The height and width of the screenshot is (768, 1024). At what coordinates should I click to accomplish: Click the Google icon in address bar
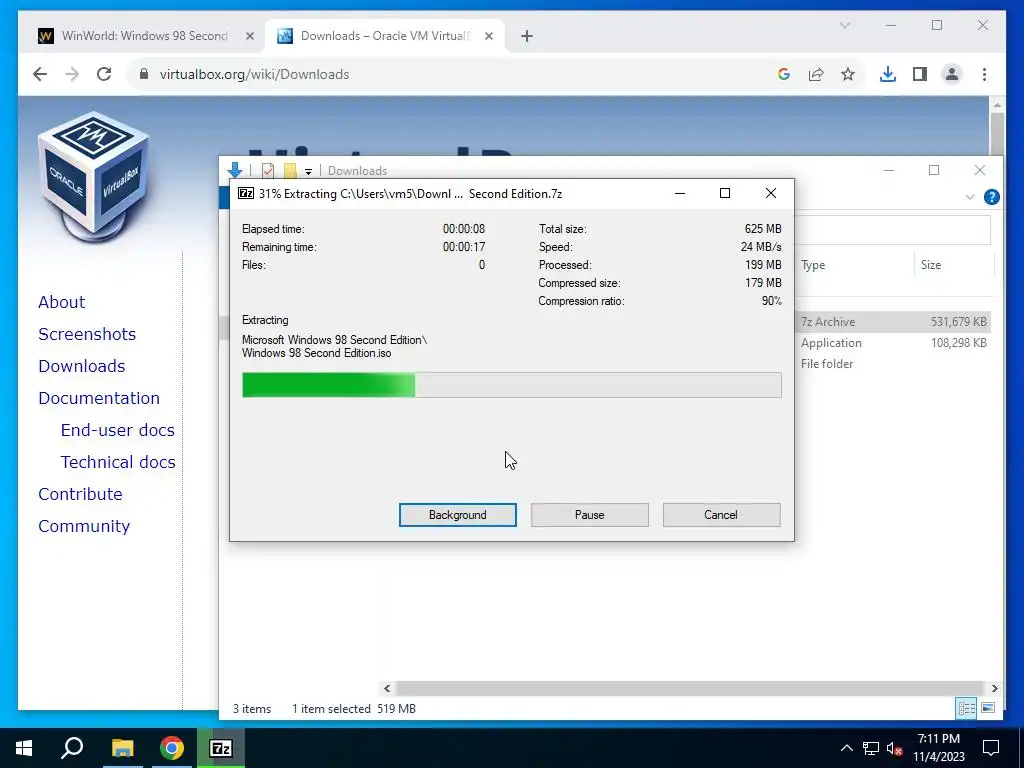[x=784, y=74]
